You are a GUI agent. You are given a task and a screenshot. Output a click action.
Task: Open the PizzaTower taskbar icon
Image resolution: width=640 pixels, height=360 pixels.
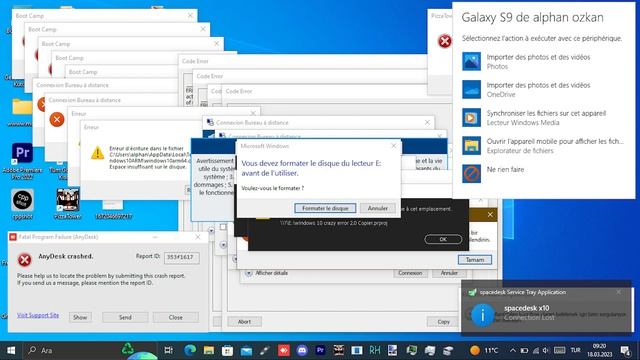pyautogui.click(x=338, y=350)
